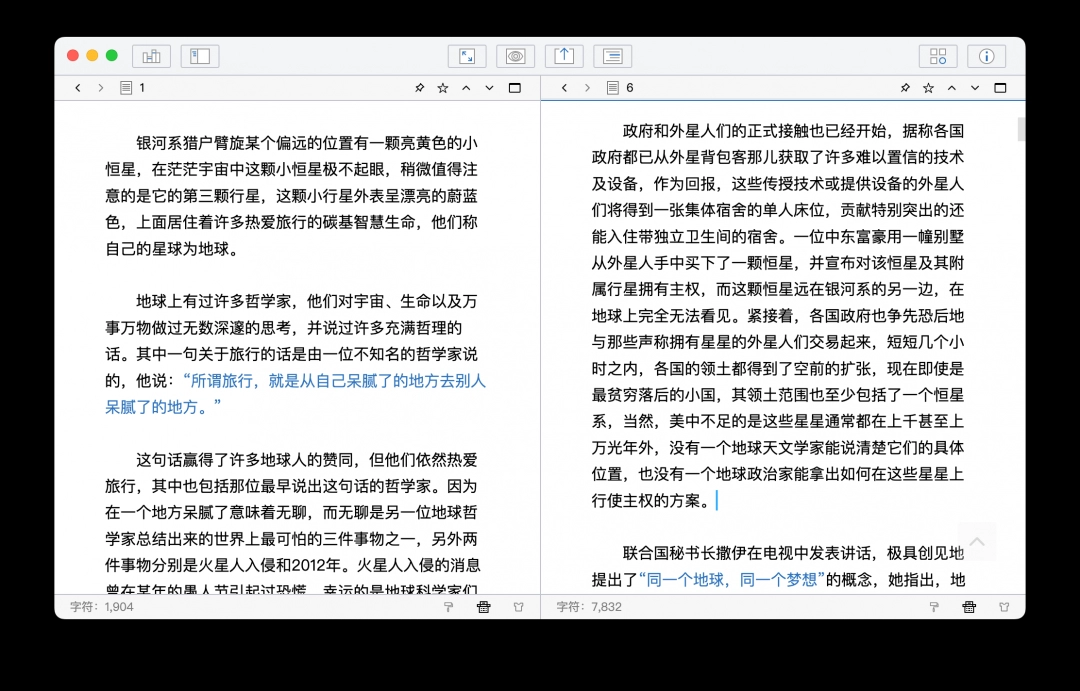Jump to next document in right pane
Viewport: 1080px width, 691px height.
[x=975, y=88]
